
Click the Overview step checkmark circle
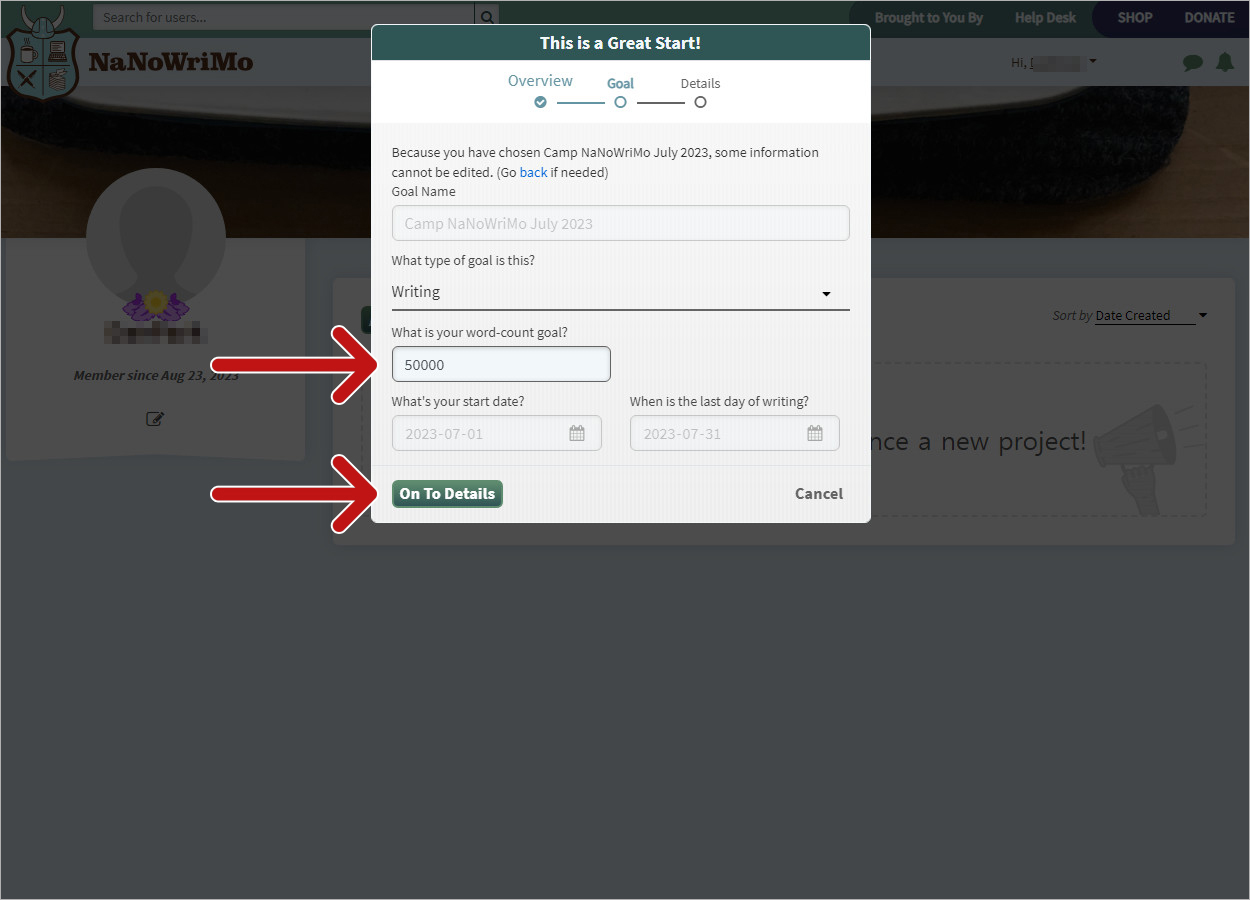click(x=540, y=102)
